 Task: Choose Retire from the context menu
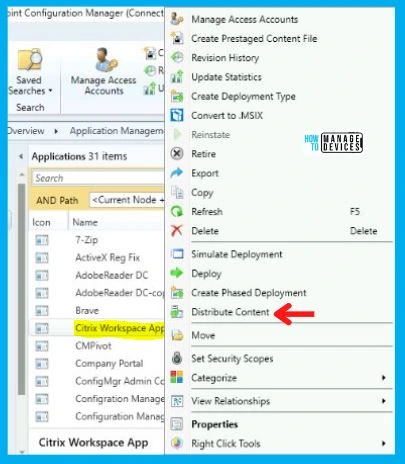(x=203, y=154)
